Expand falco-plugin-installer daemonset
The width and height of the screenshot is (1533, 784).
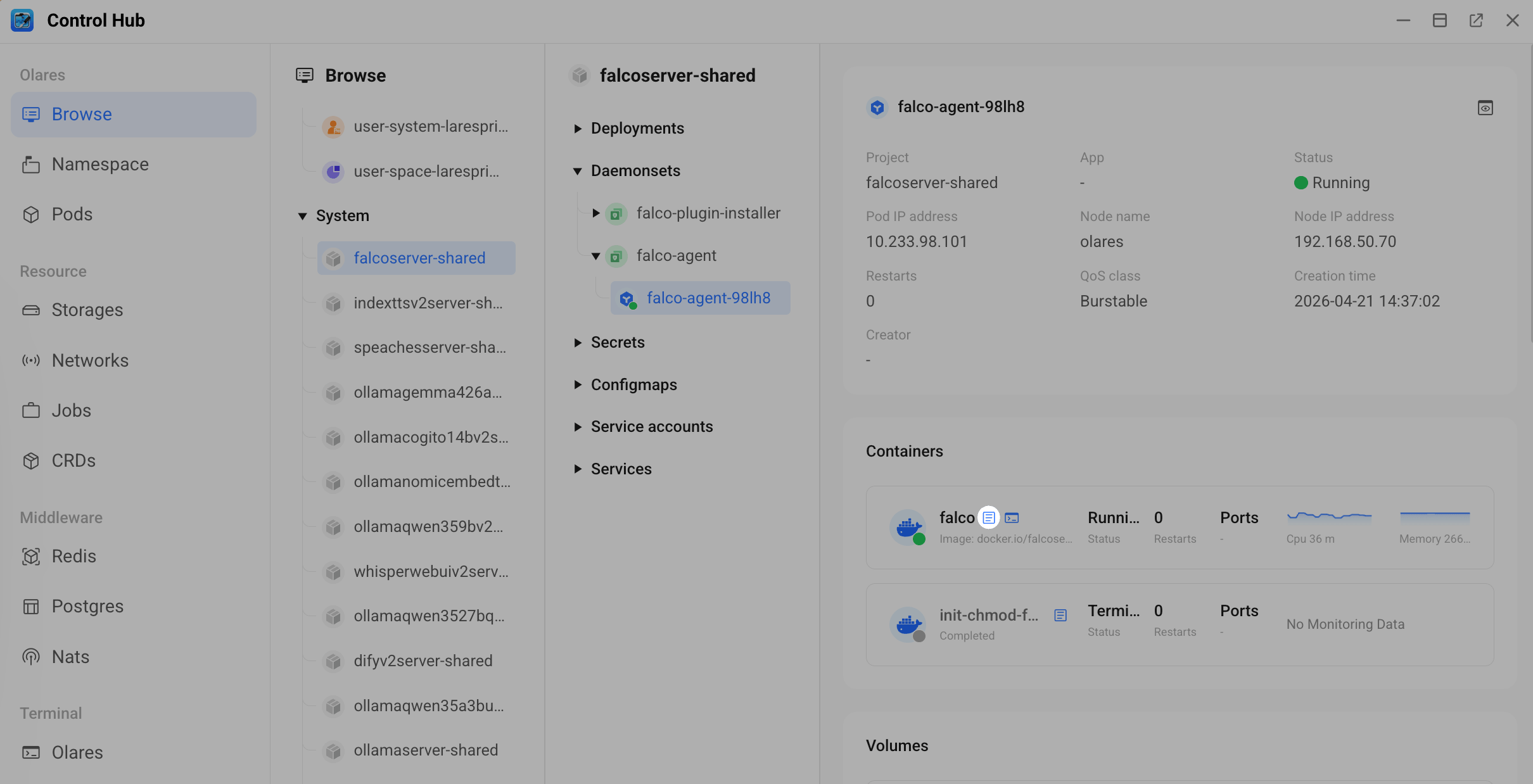pos(595,213)
